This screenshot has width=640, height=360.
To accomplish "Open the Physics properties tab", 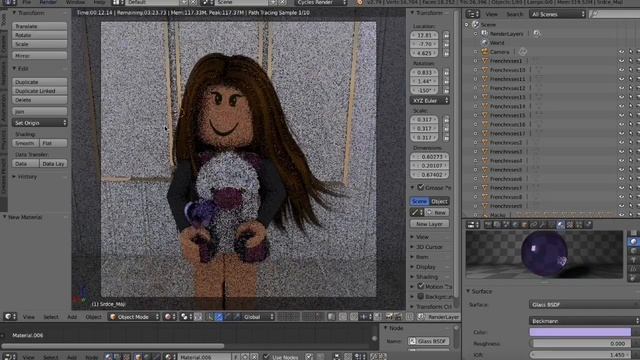I will [588, 224].
